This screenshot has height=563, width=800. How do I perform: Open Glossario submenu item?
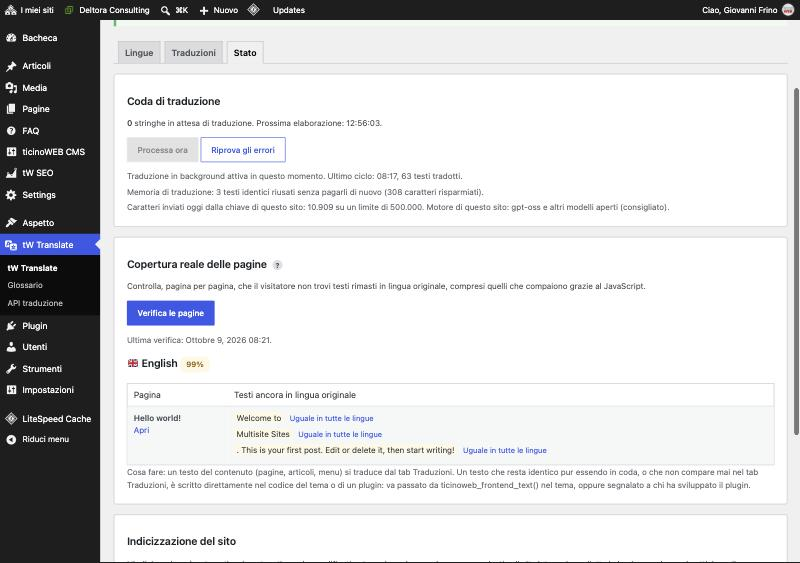click(25, 285)
